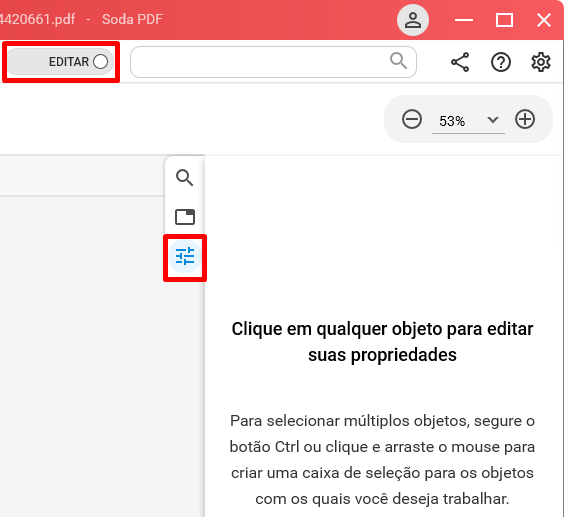Open the page layout panel icon
566x517 pixels.
185,217
